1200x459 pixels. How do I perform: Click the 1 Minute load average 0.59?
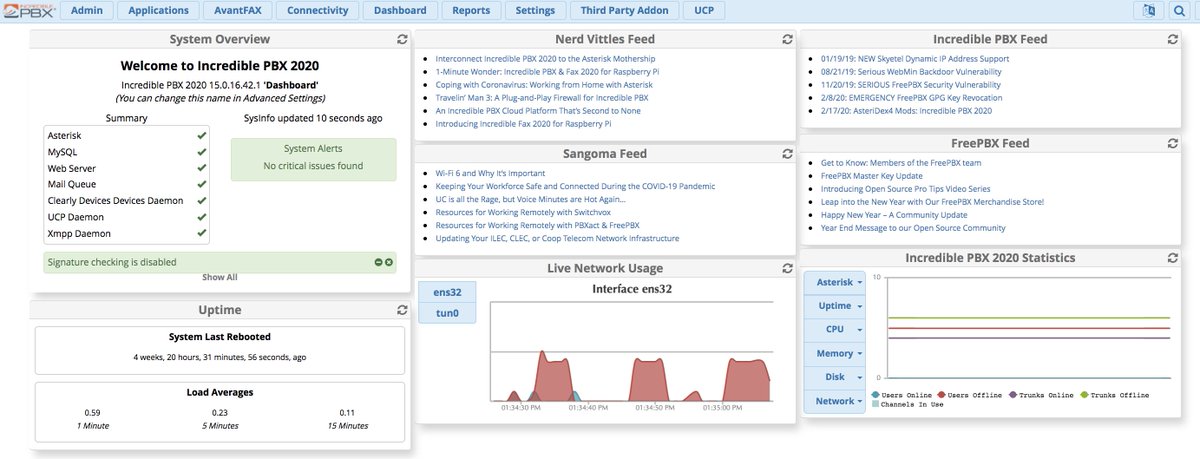tap(92, 412)
